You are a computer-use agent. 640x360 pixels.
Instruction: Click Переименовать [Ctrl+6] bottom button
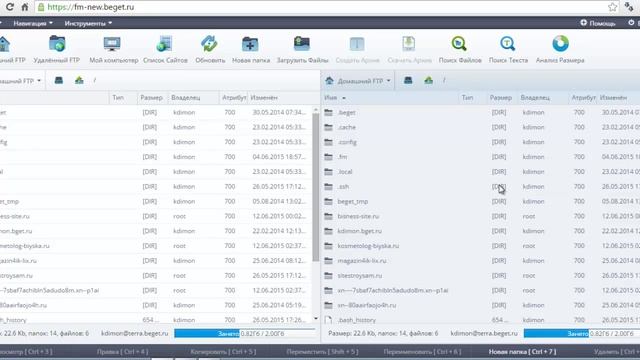click(x=422, y=351)
